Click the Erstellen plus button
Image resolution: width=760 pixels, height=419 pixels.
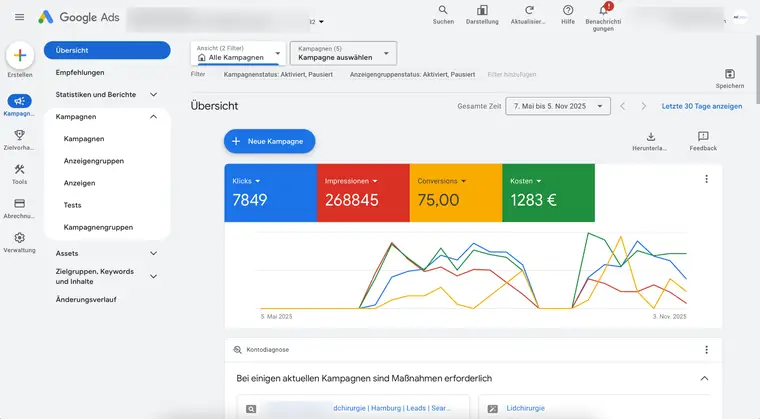coord(20,55)
